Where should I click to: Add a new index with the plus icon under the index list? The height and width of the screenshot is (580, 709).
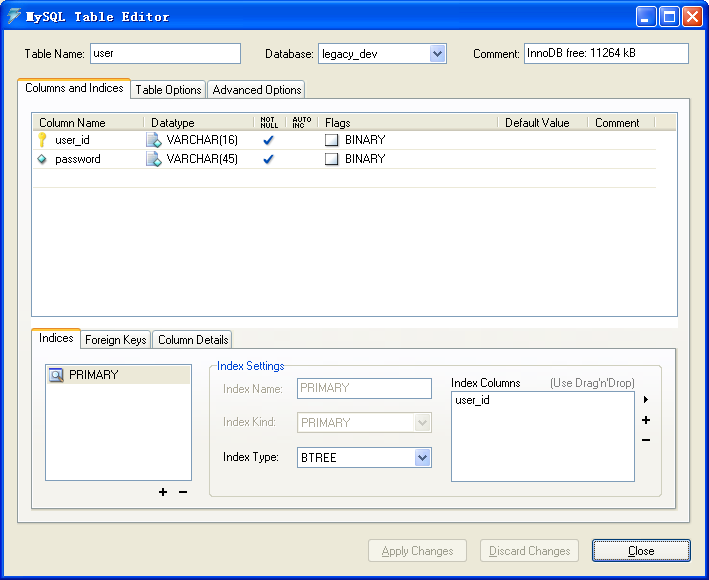click(x=163, y=492)
